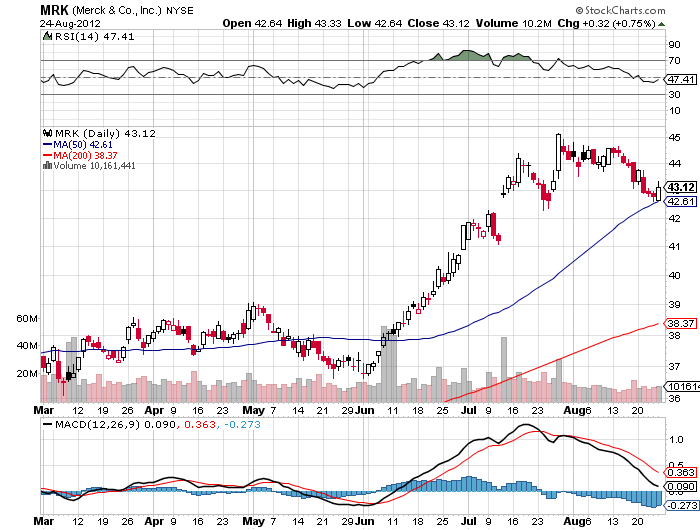Click the 'Jun' label on price chart axis
This screenshot has width=700, height=530.
tap(365, 410)
